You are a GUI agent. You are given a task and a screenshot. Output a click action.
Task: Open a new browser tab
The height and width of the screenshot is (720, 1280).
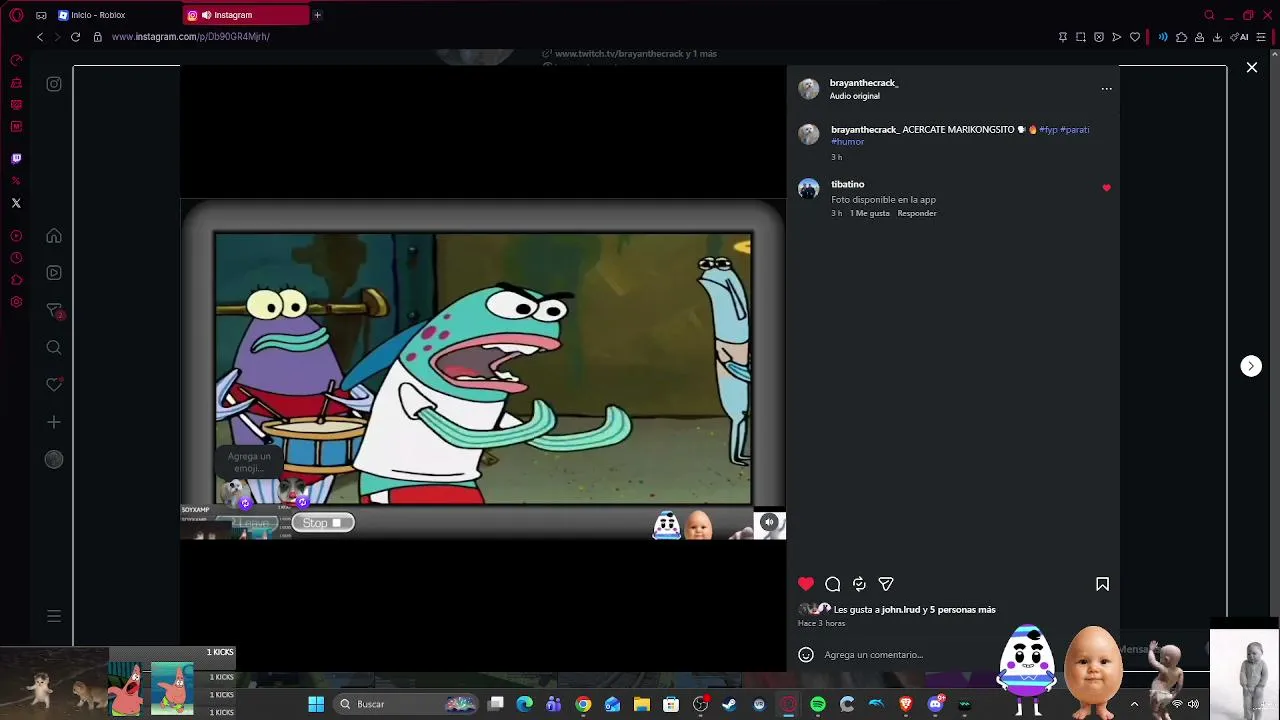[x=317, y=15]
